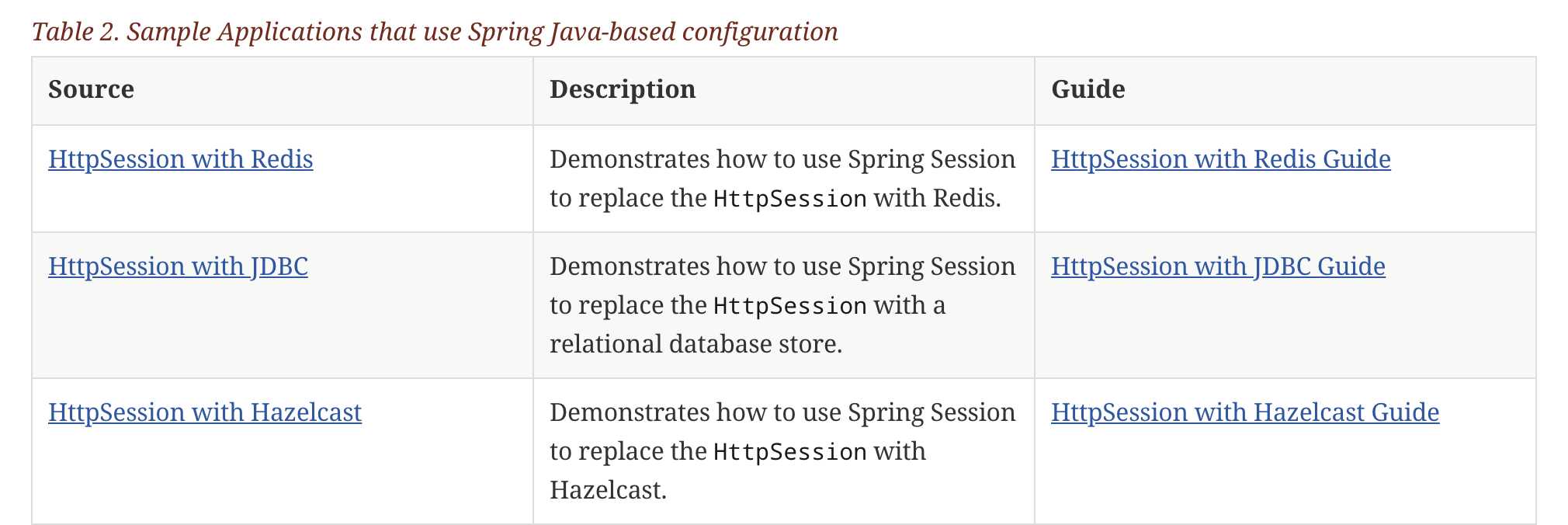1568x525 pixels.
Task: Click 'Spring Session' in the Hazelcast row description
Action: coord(931,412)
